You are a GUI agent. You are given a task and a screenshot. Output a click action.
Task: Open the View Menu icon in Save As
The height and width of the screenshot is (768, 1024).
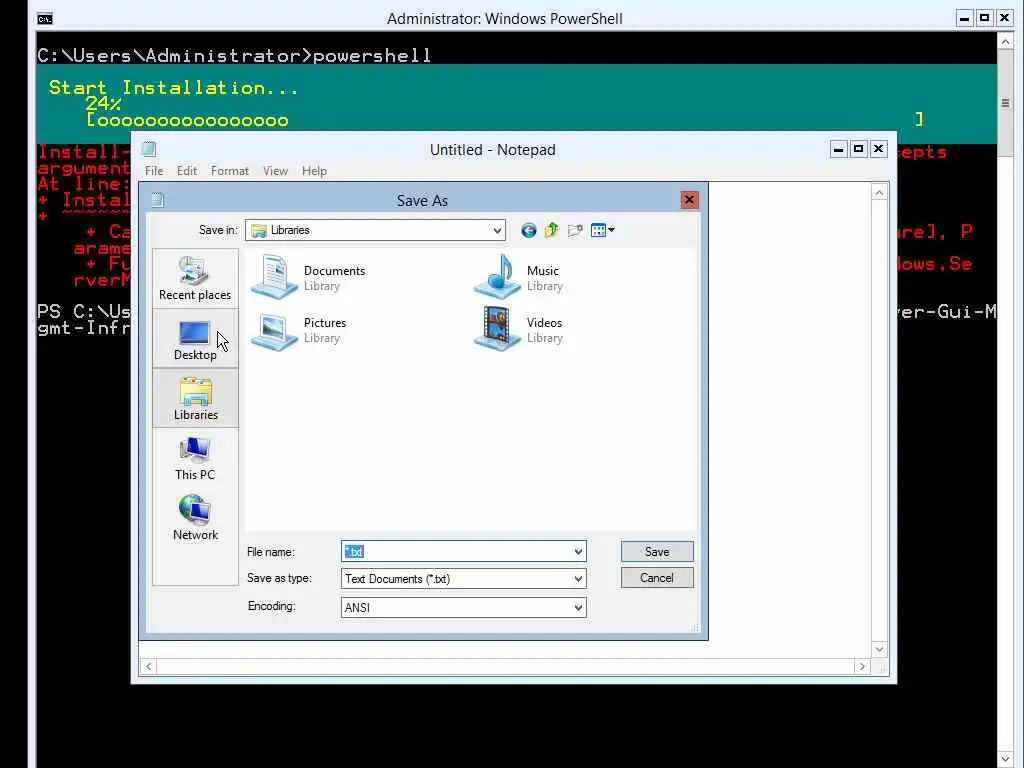(602, 230)
